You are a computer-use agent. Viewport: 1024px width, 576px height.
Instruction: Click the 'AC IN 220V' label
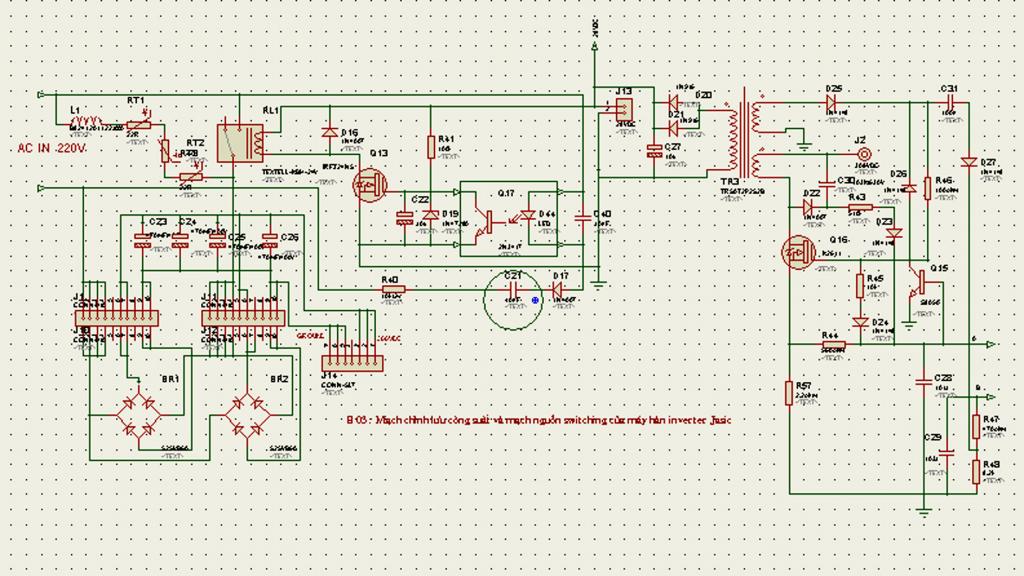(52, 148)
